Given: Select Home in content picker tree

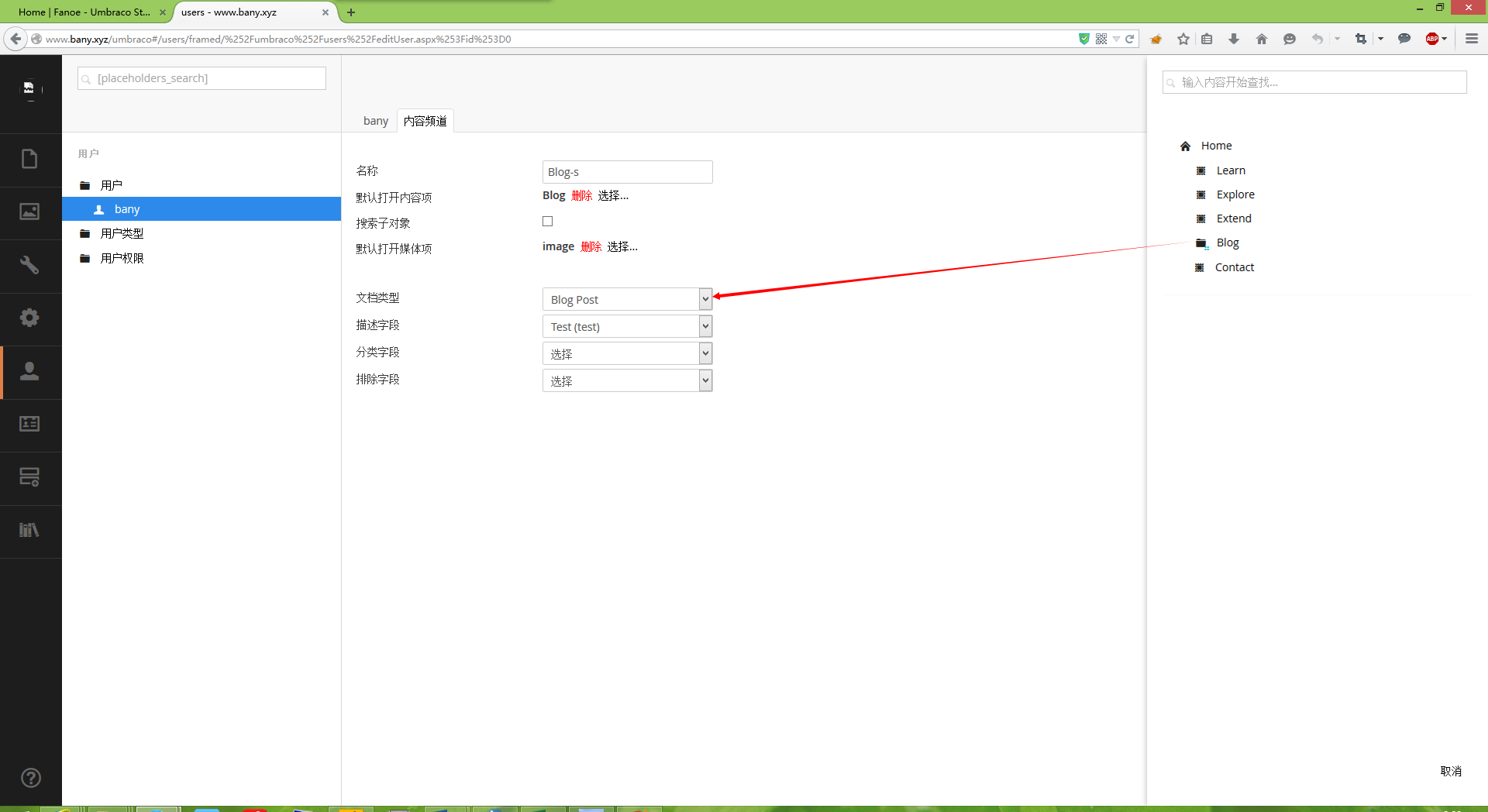Looking at the screenshot, I should pyautogui.click(x=1216, y=146).
